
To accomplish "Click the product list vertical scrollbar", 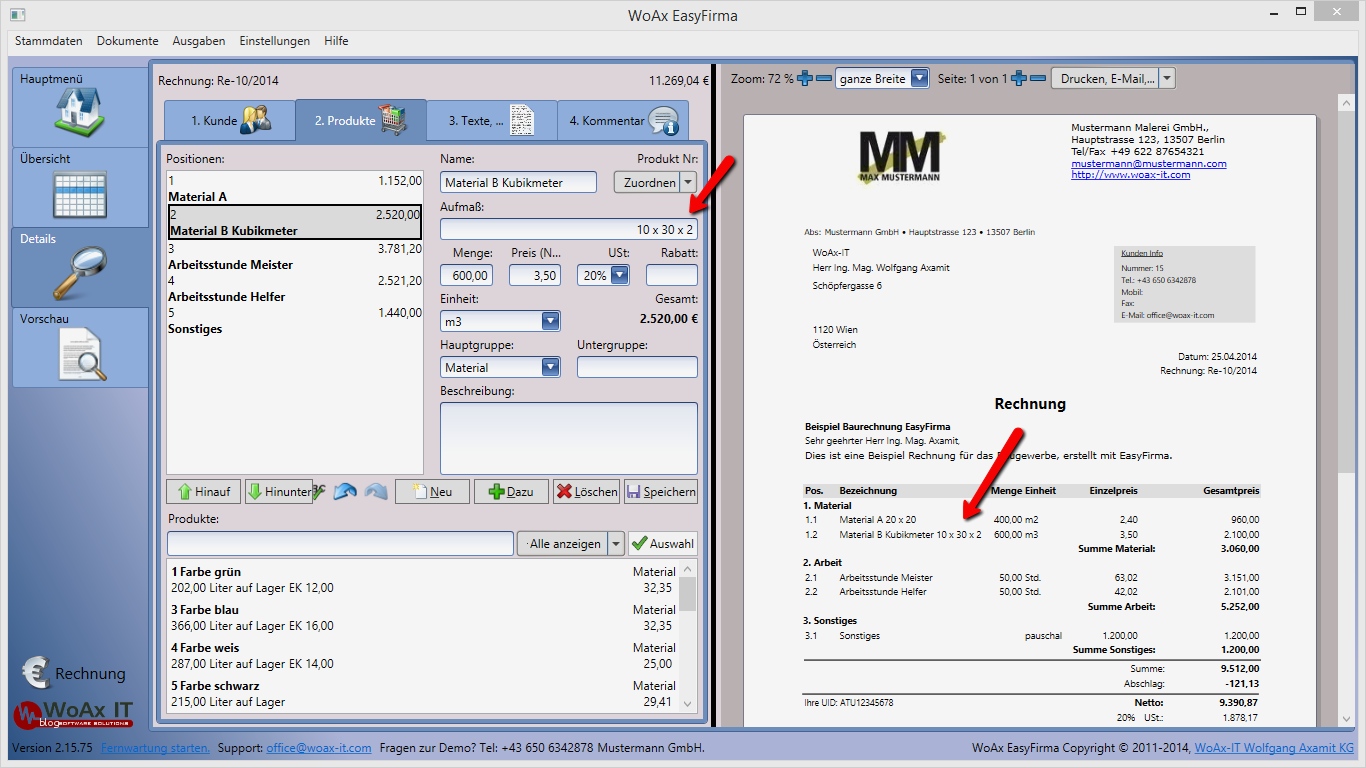I will pyautogui.click(x=687, y=637).
